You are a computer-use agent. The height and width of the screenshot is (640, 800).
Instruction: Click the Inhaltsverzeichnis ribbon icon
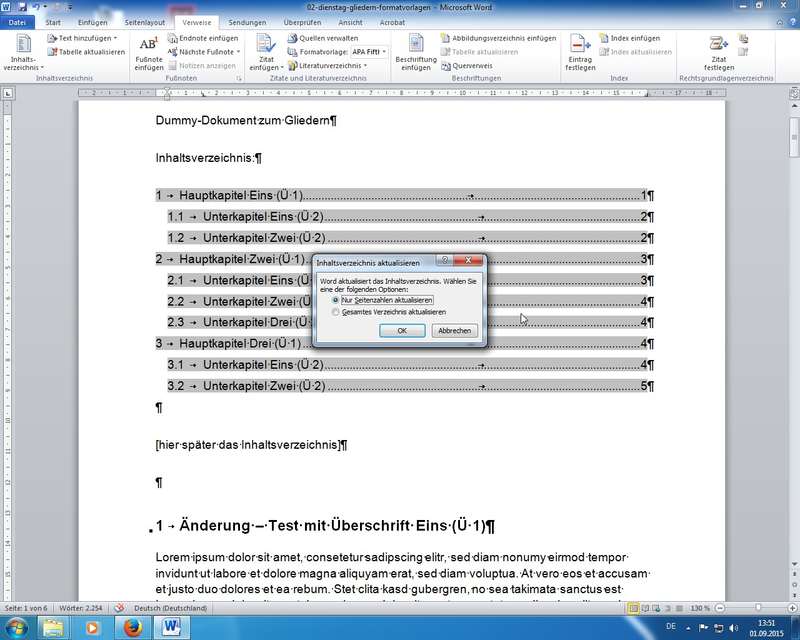(22, 49)
